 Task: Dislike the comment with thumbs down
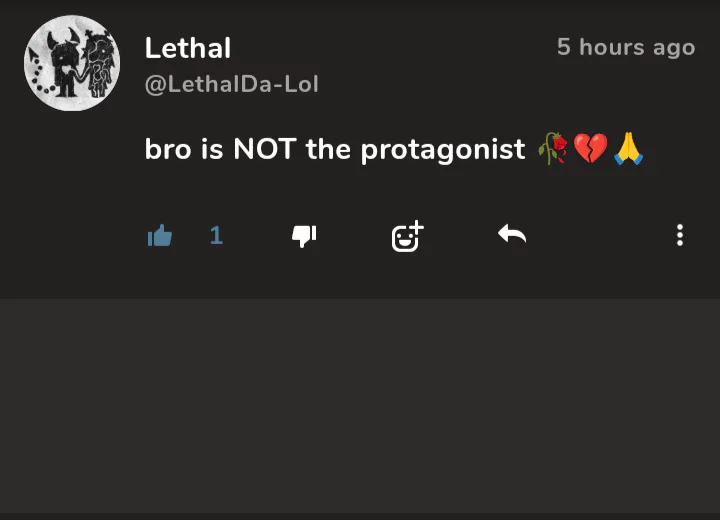[x=304, y=236]
